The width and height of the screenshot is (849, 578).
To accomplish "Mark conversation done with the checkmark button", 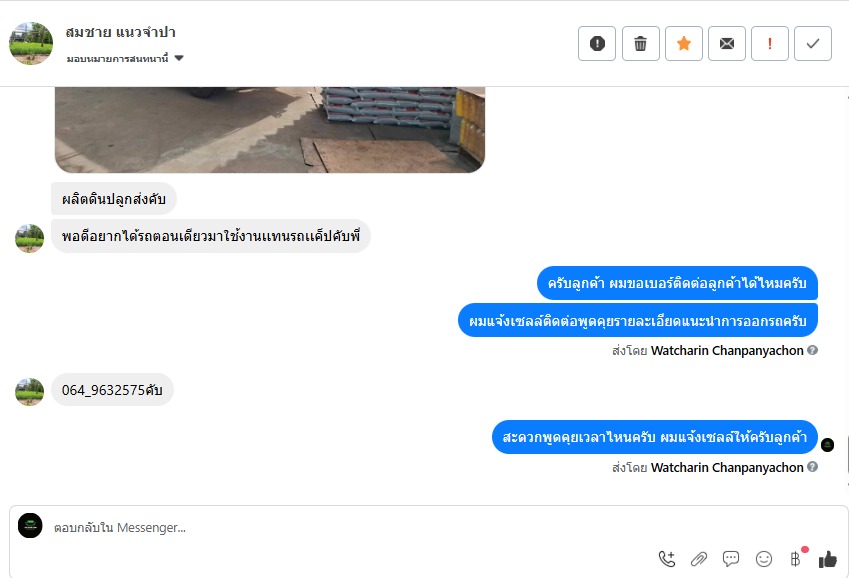I will click(x=813, y=43).
